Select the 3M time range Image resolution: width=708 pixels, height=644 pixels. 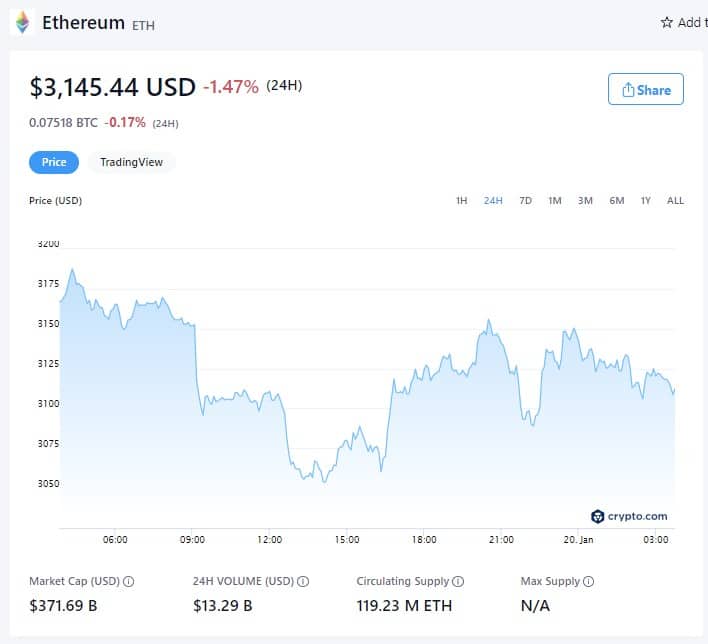[585, 201]
